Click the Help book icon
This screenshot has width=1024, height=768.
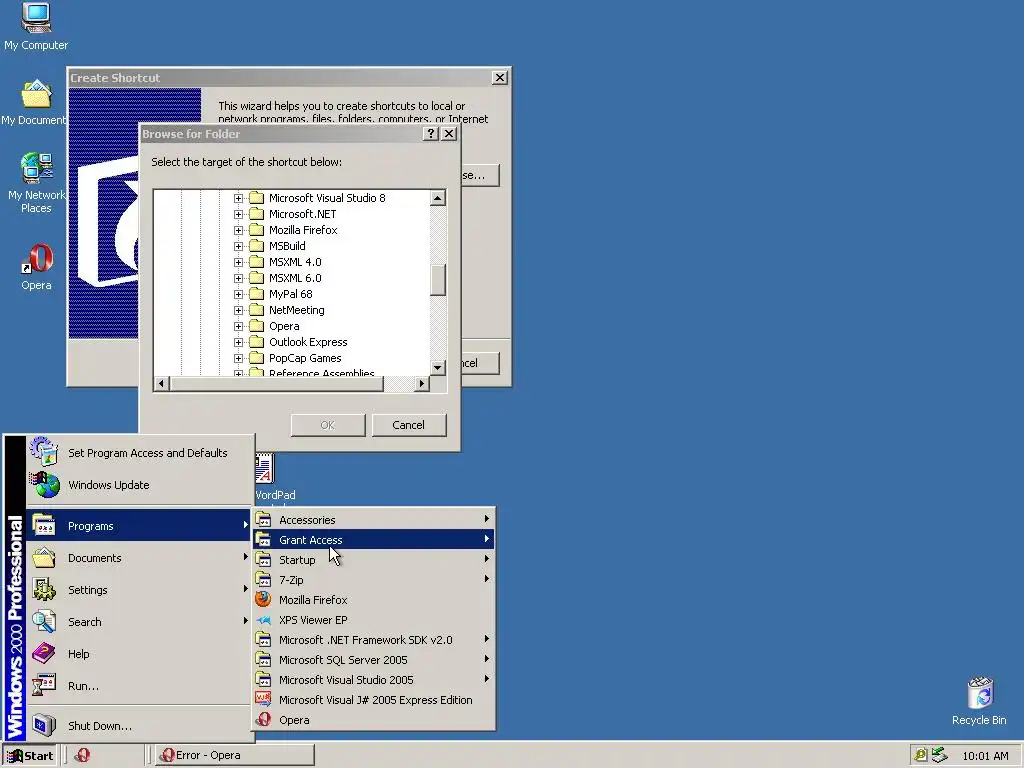[44, 653]
